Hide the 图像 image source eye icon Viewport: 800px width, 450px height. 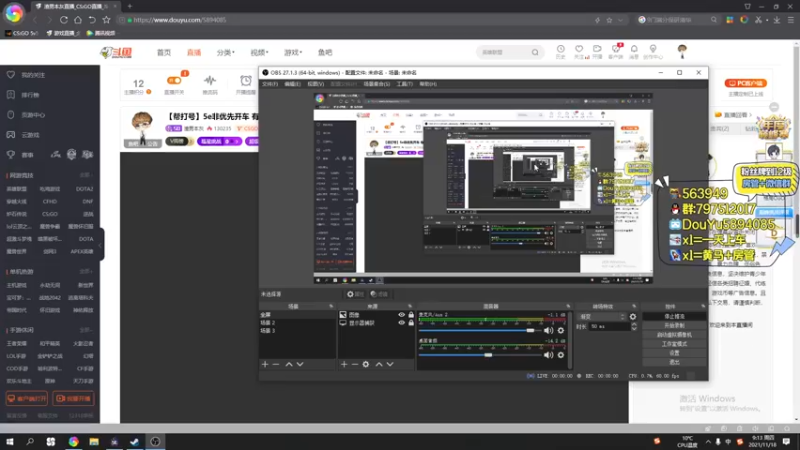click(x=402, y=315)
